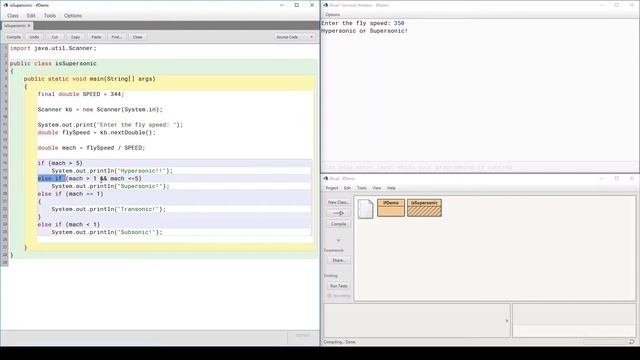The width and height of the screenshot is (640, 360).
Task: Click the New Class... button
Action: [x=338, y=202]
